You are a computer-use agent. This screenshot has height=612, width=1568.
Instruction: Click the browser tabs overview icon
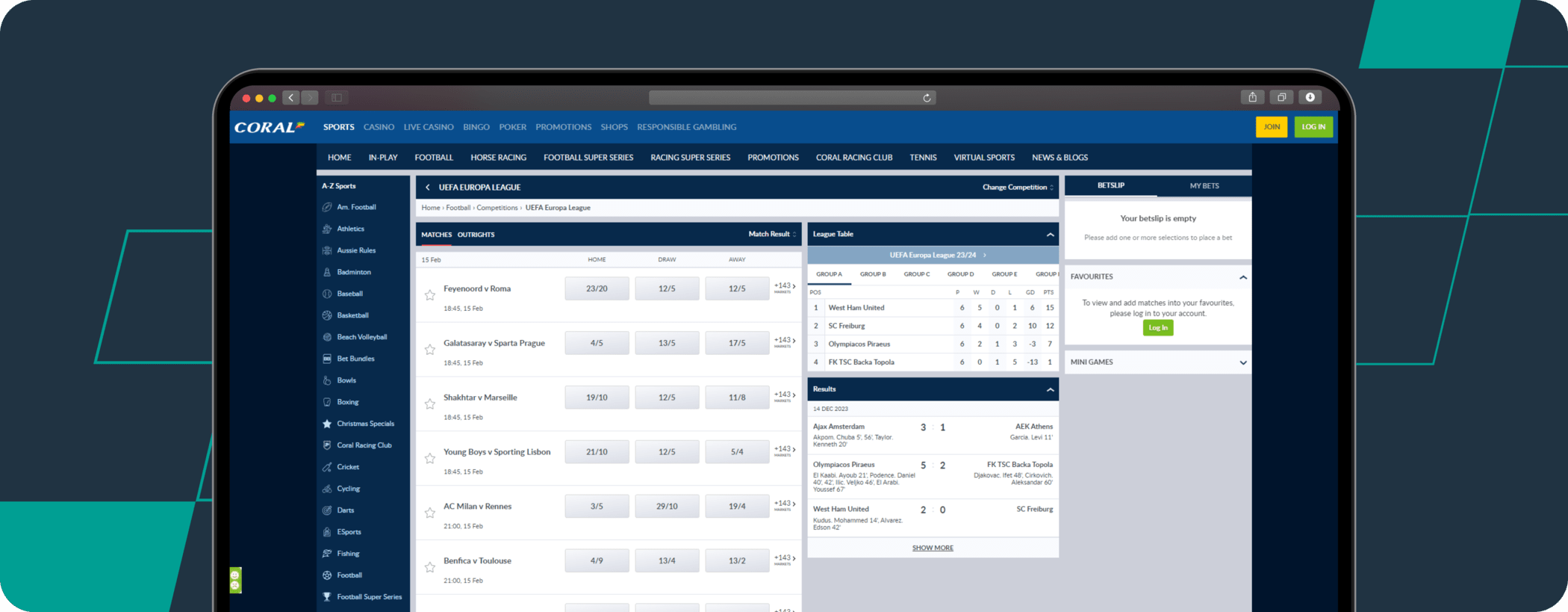click(1281, 97)
